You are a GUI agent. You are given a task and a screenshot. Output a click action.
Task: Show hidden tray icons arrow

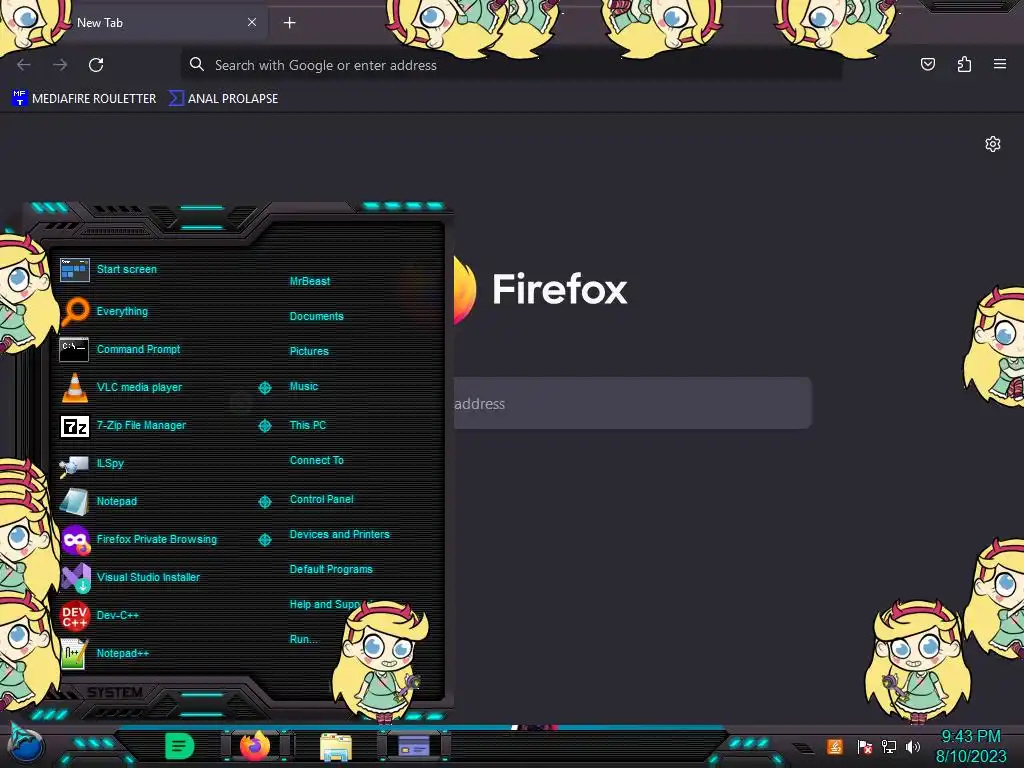click(x=804, y=748)
